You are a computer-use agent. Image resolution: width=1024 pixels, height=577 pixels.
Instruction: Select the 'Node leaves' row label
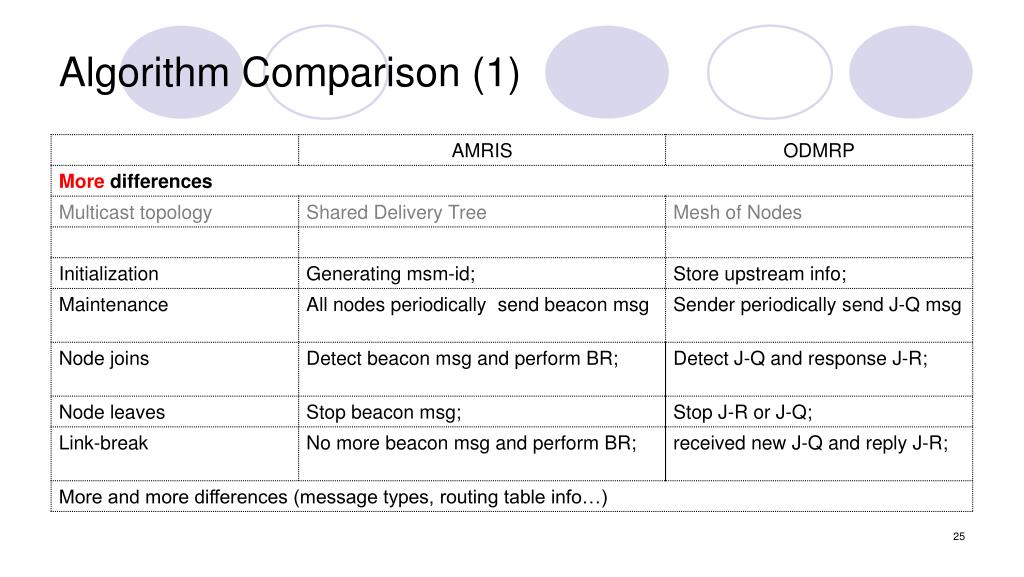point(111,412)
